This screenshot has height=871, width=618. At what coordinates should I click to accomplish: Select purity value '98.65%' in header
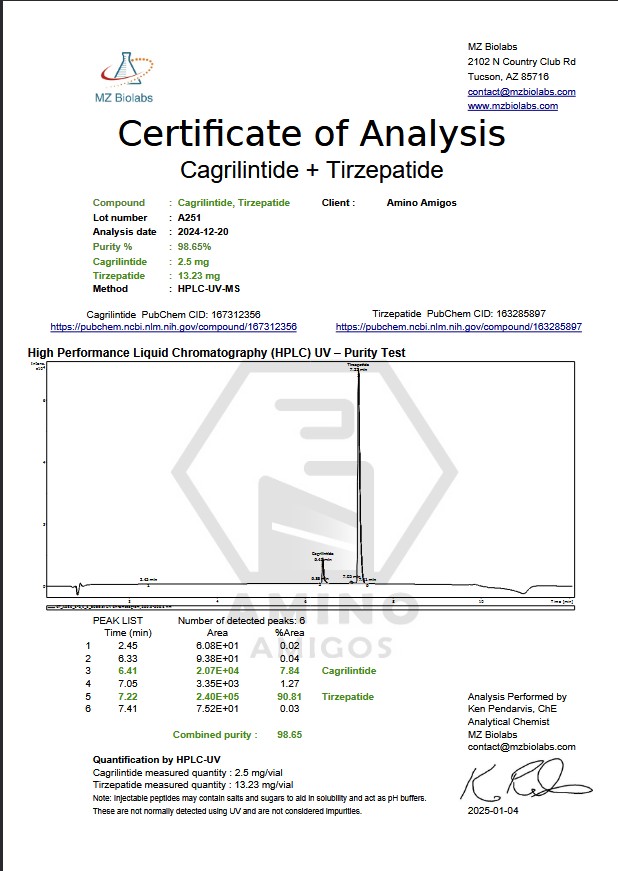[x=194, y=247]
